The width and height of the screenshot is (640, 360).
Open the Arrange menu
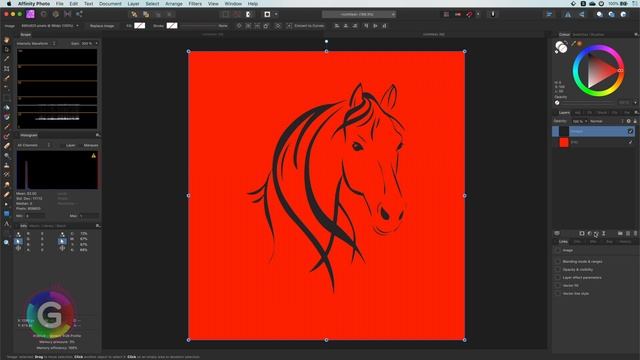(174, 4)
